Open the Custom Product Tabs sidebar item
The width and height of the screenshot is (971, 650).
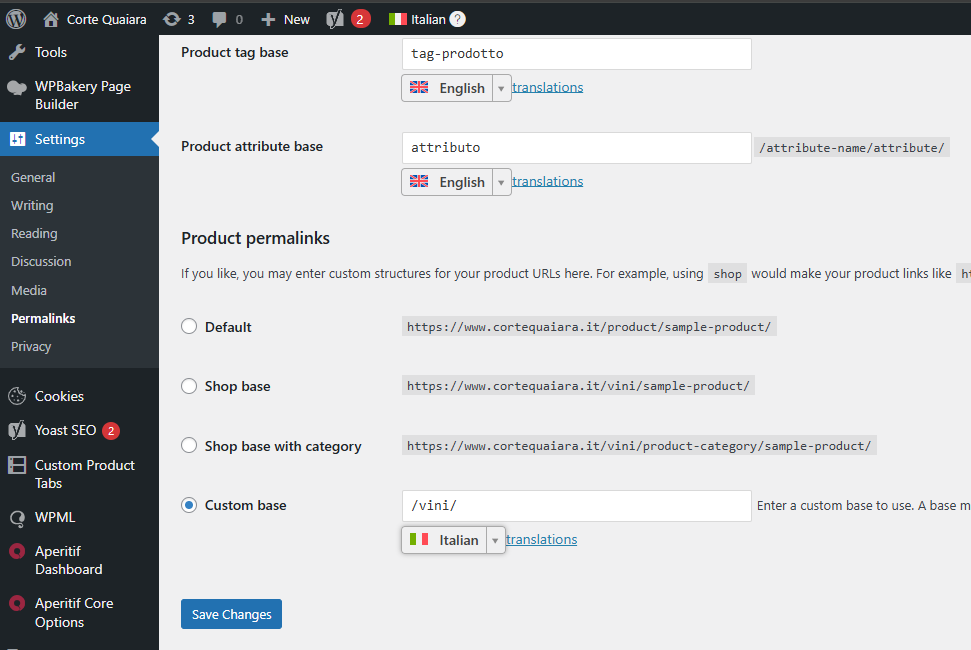click(84, 474)
